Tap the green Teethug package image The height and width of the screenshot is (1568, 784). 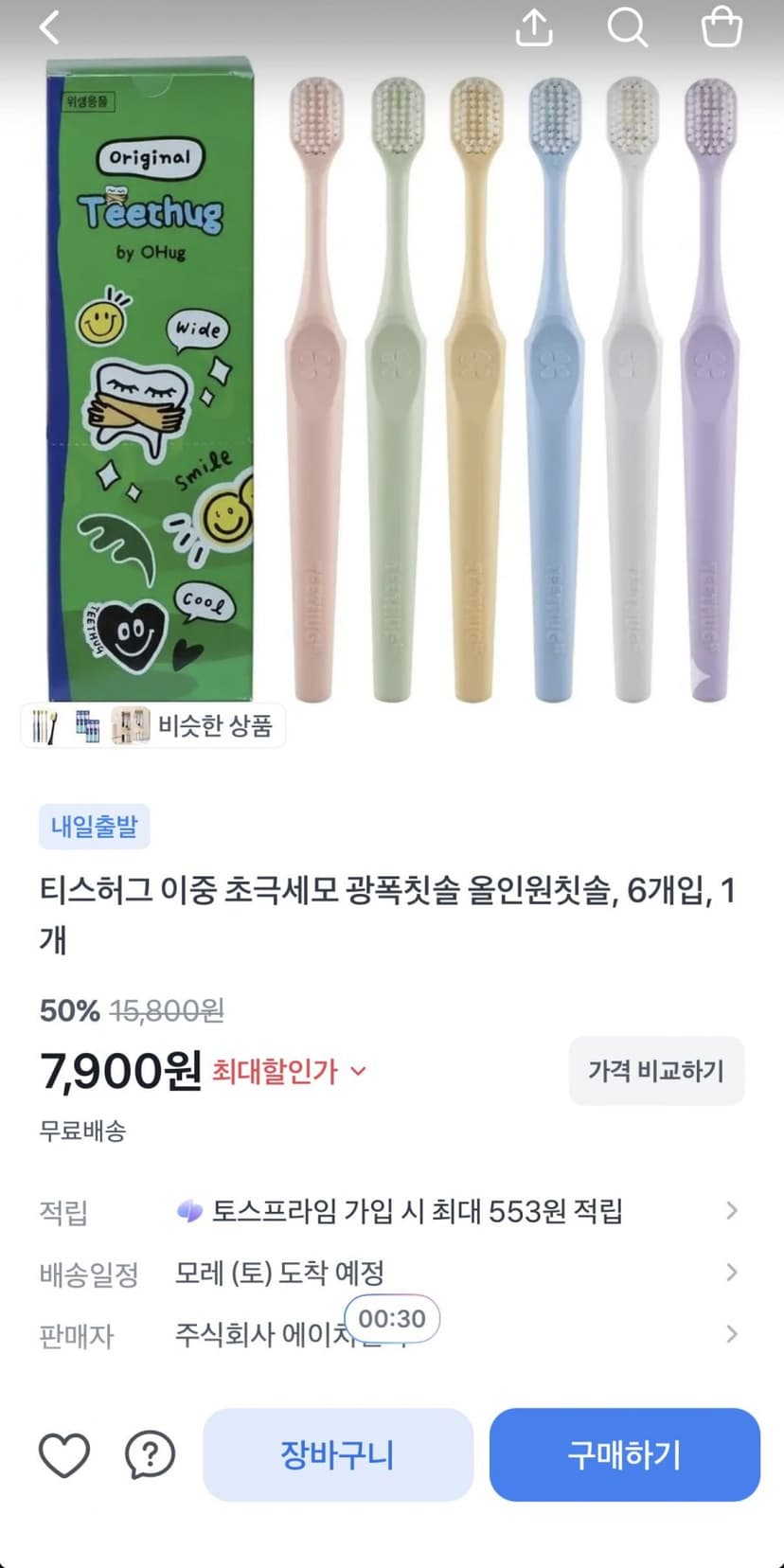tap(151, 379)
